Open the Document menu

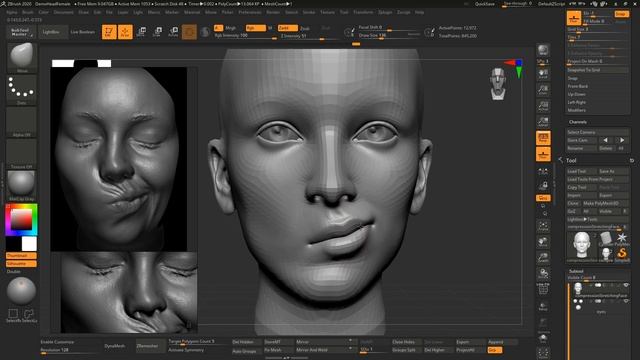coord(64,12)
